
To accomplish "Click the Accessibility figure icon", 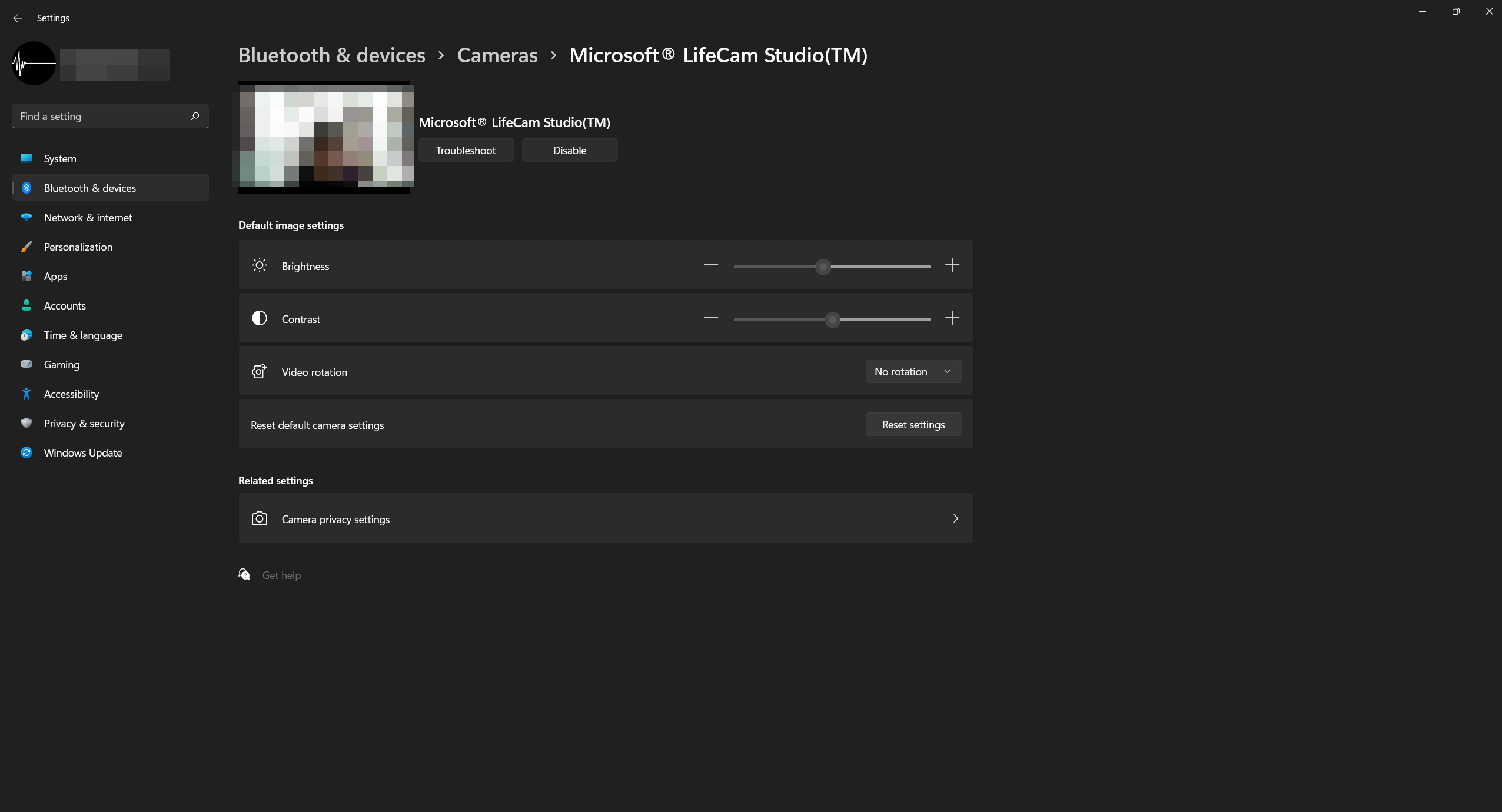I will [26, 394].
